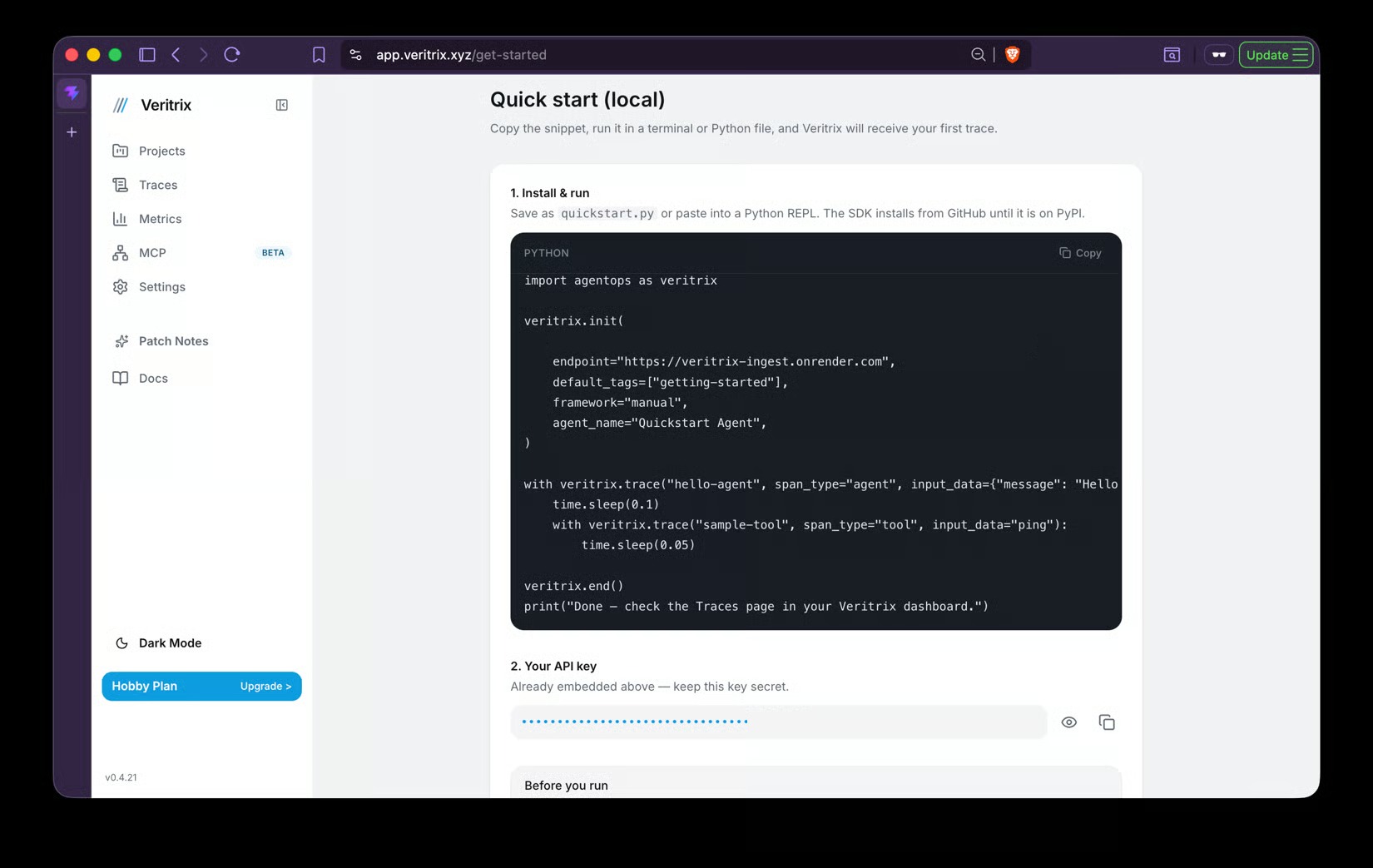1373x868 pixels.
Task: Click the '2. Your API key' heading
Action: 553,667
